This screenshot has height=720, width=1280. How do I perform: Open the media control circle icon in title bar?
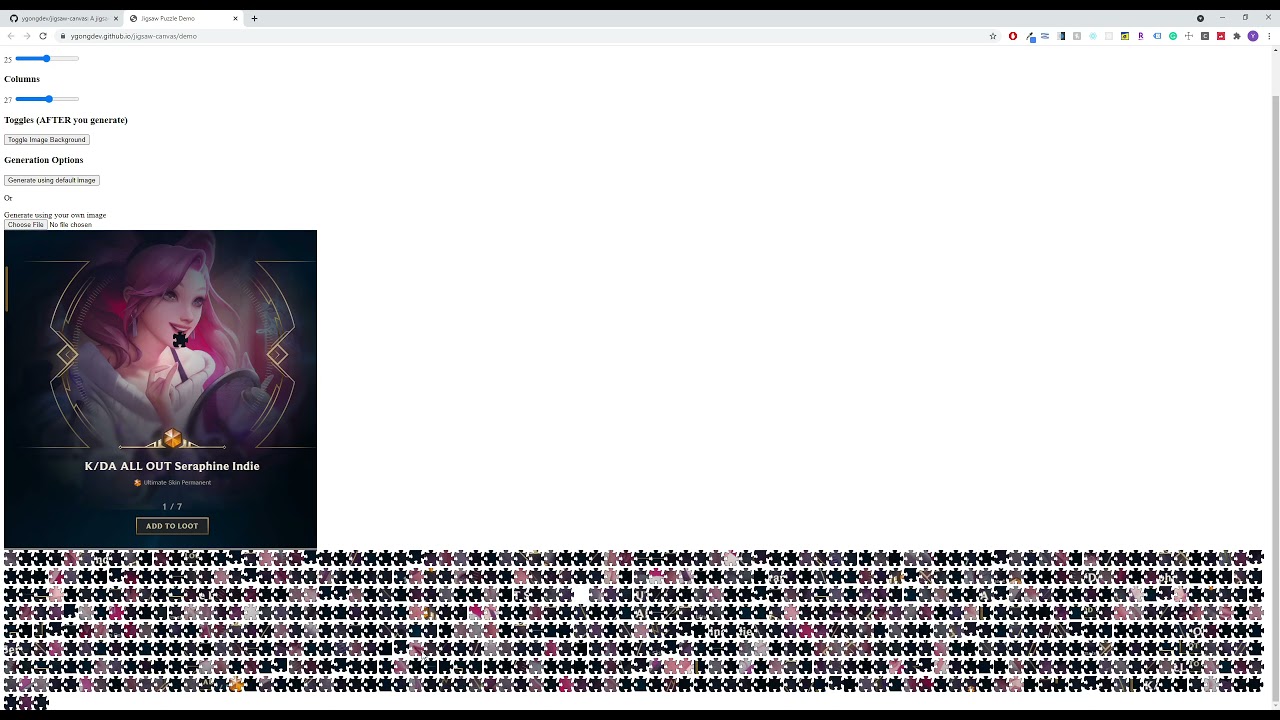tap(1200, 18)
